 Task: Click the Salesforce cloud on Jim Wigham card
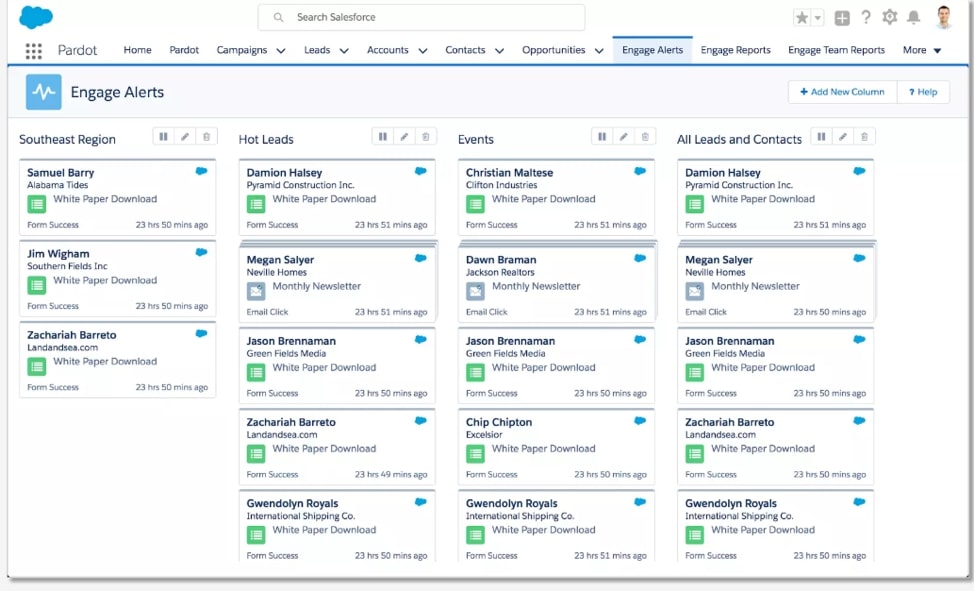pyautogui.click(x=201, y=252)
